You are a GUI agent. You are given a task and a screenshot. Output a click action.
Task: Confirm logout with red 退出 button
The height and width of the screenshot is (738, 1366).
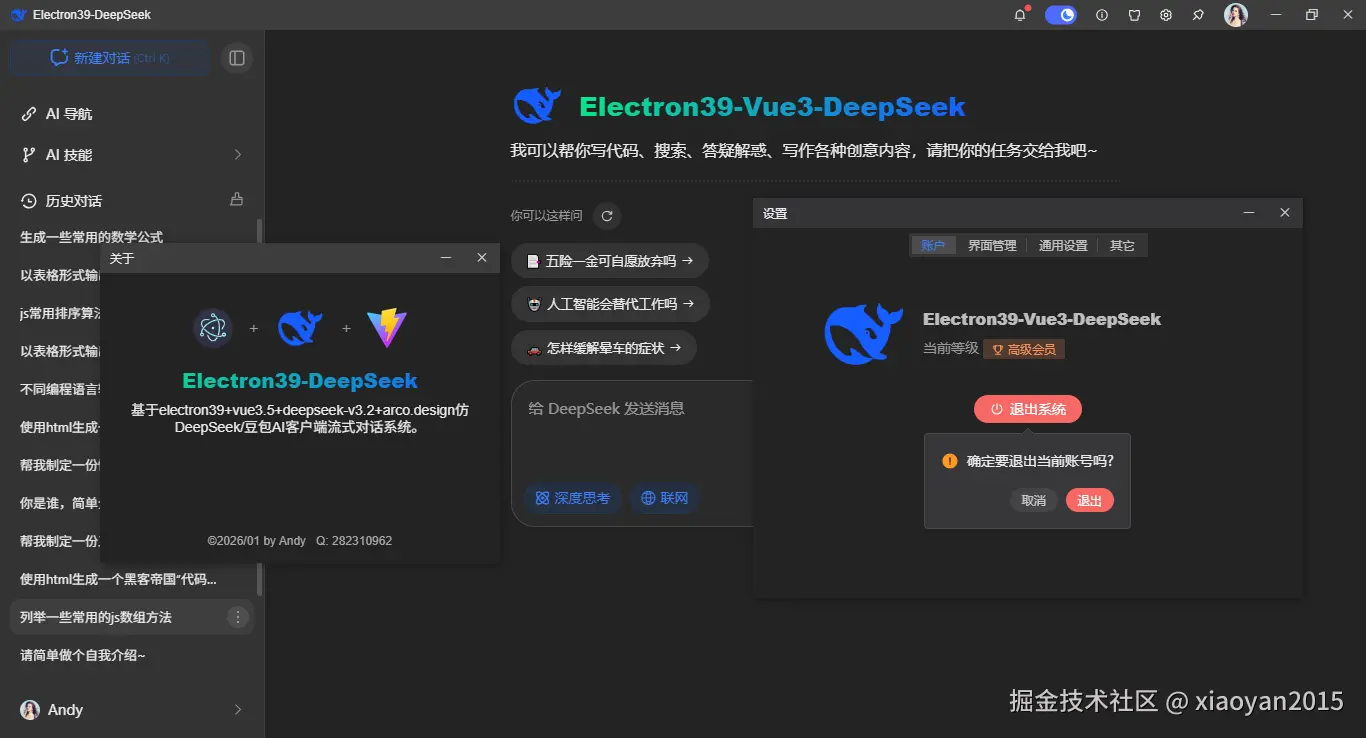pyautogui.click(x=1090, y=500)
